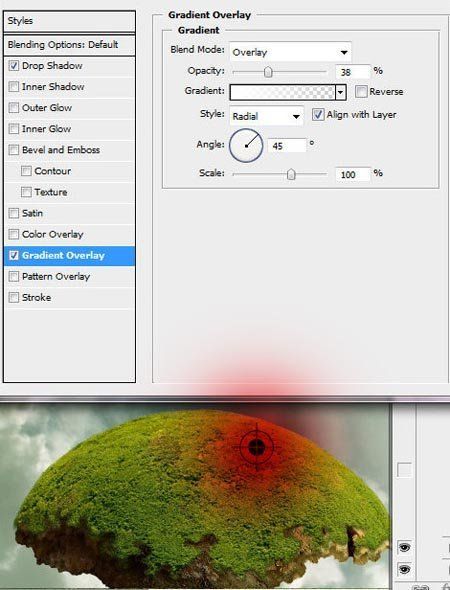Toggle the Drop Shadow checkbox
Screen dimensions: 450x590
point(14,66)
